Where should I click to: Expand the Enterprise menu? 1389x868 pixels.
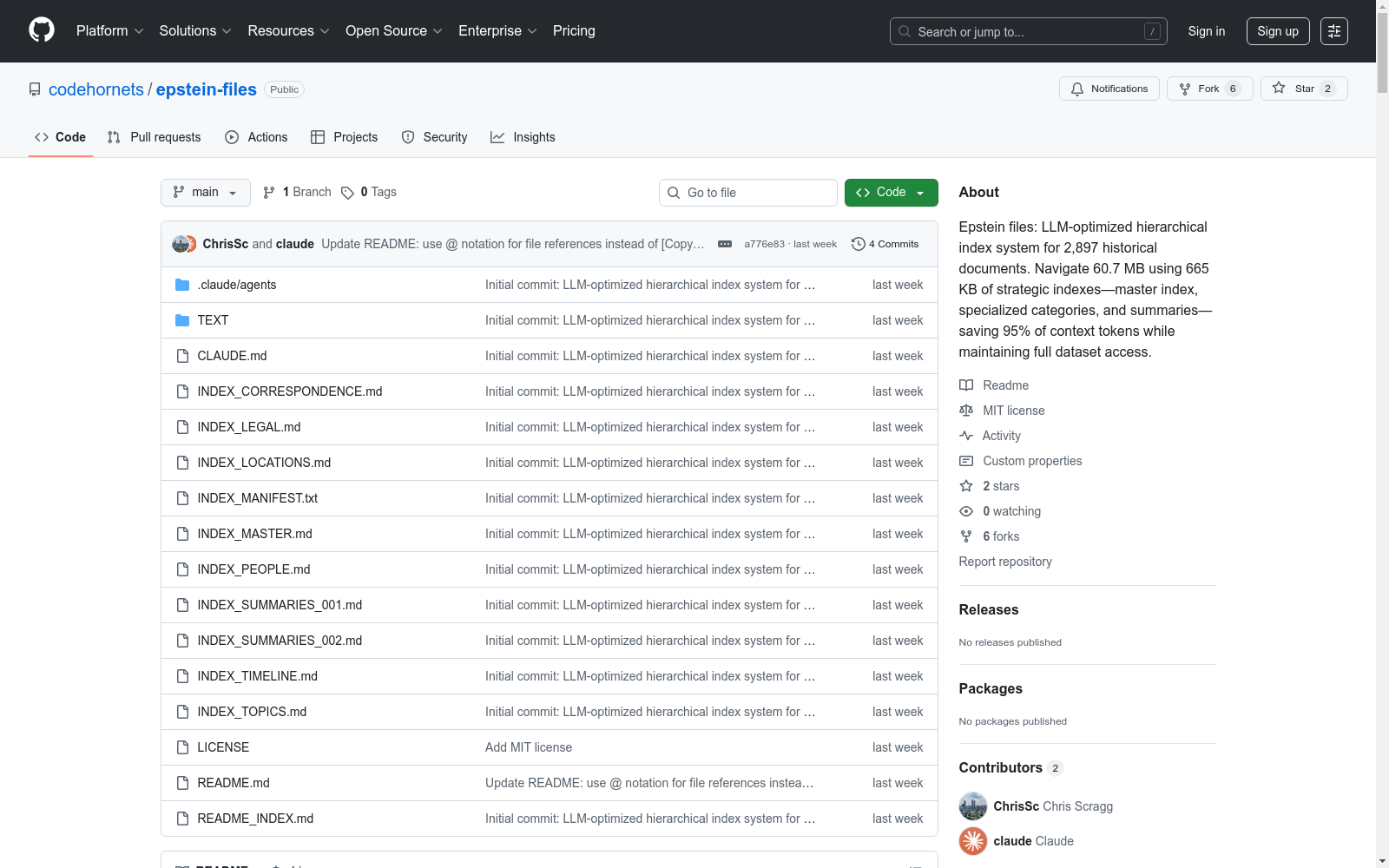click(497, 31)
